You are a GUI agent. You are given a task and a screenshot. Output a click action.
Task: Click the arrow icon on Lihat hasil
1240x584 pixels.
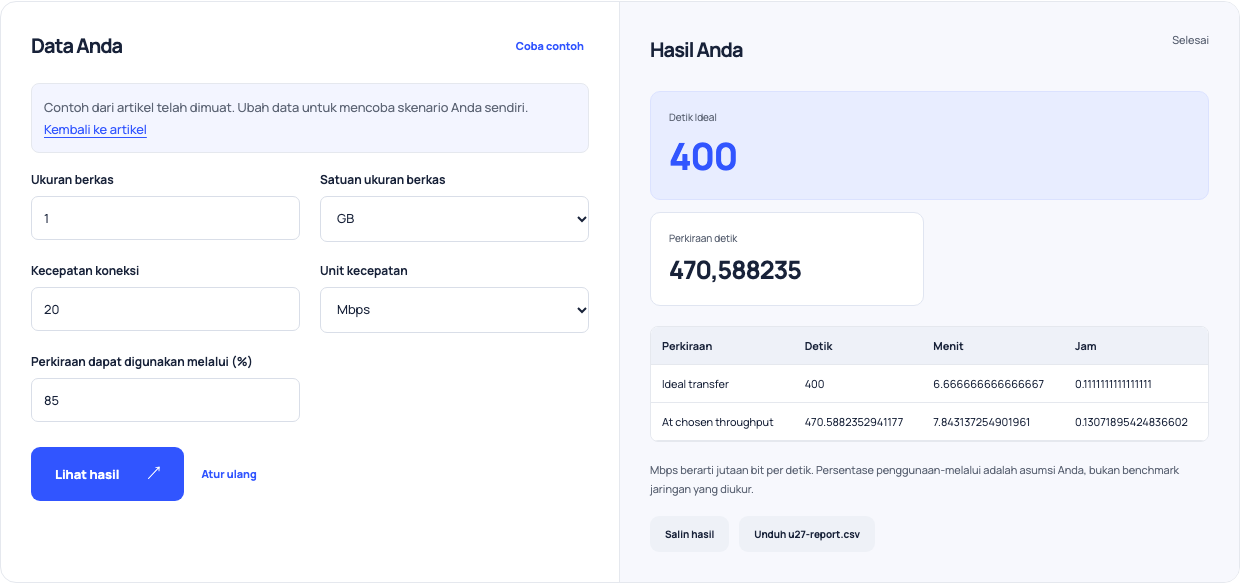[x=154, y=473]
